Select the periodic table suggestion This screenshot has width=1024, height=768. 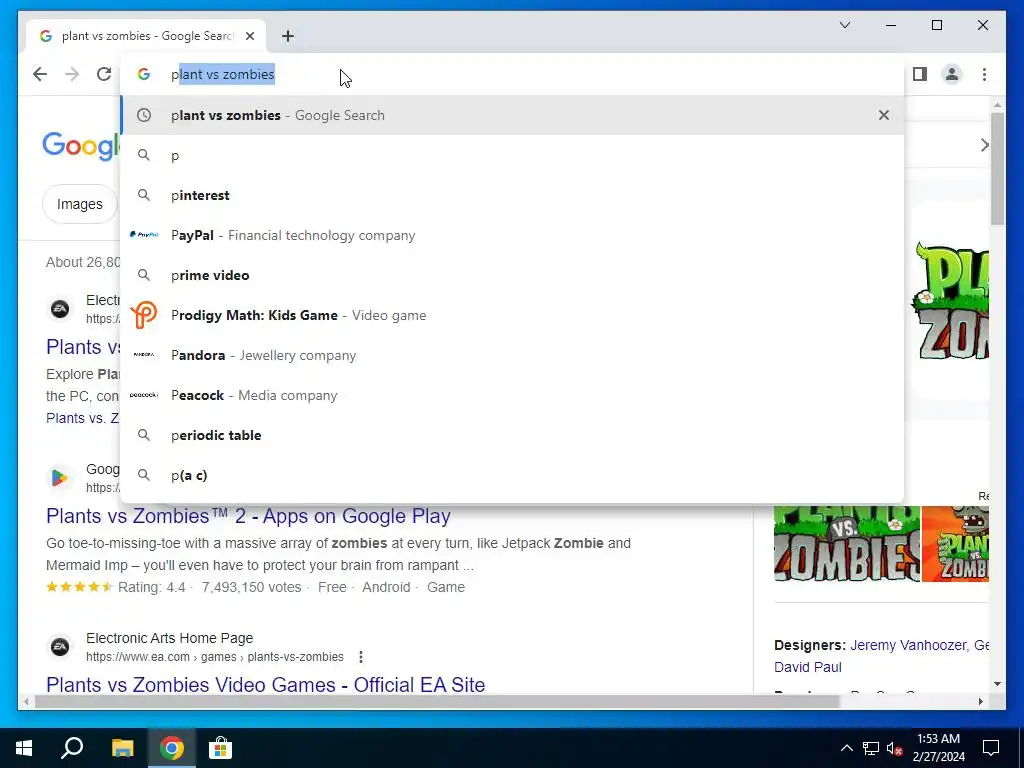512,435
